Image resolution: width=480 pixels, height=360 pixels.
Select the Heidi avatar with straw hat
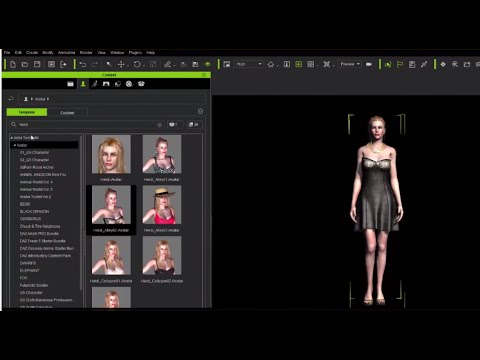pos(162,205)
